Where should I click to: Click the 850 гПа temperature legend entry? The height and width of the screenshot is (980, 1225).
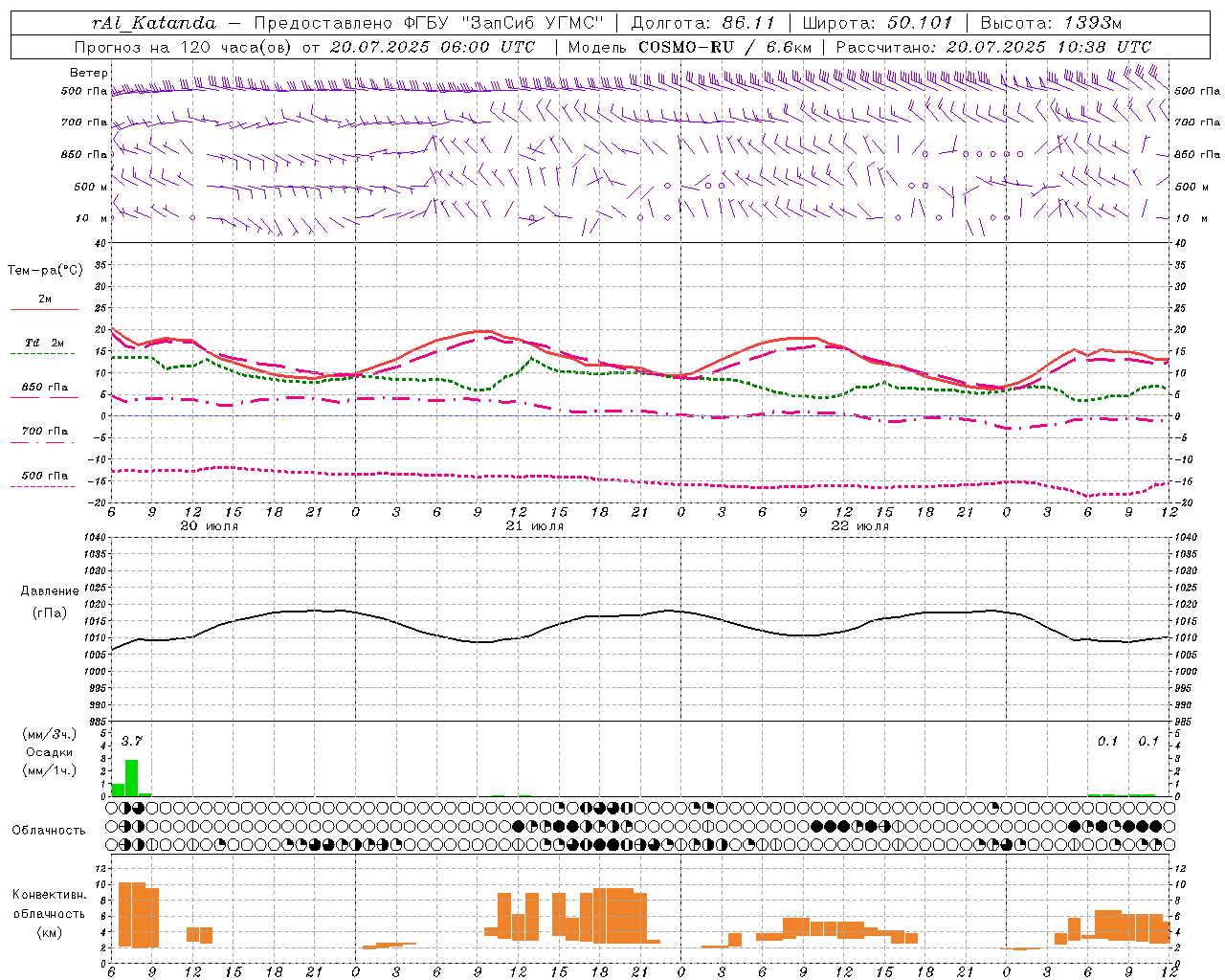(45, 388)
